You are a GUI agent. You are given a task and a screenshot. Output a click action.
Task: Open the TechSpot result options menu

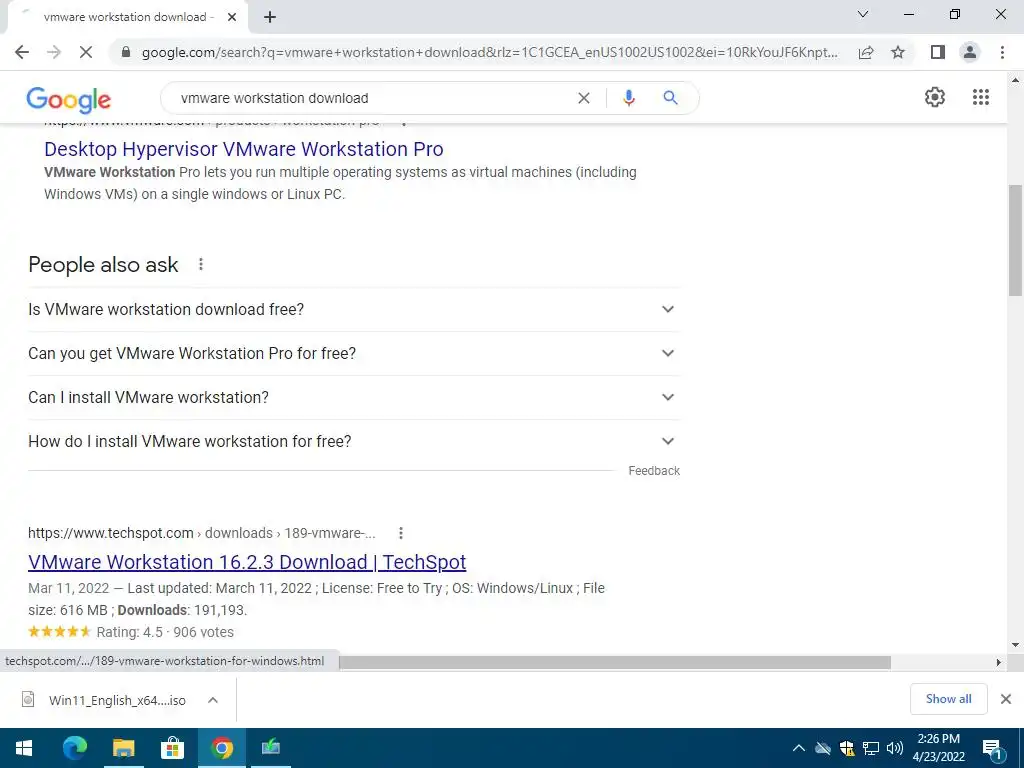[401, 534]
